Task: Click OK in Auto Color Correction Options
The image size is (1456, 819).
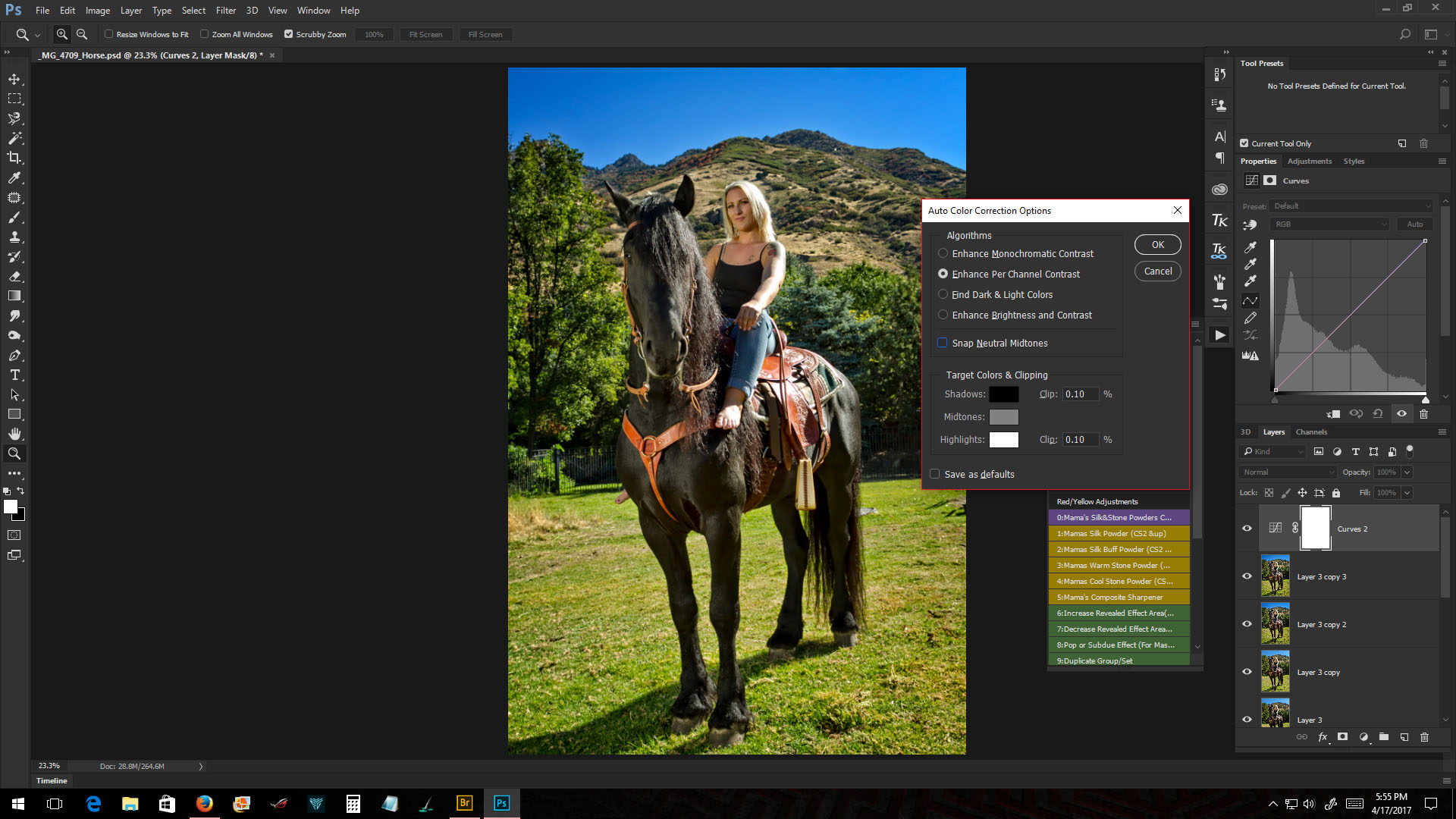Action: pyautogui.click(x=1157, y=244)
